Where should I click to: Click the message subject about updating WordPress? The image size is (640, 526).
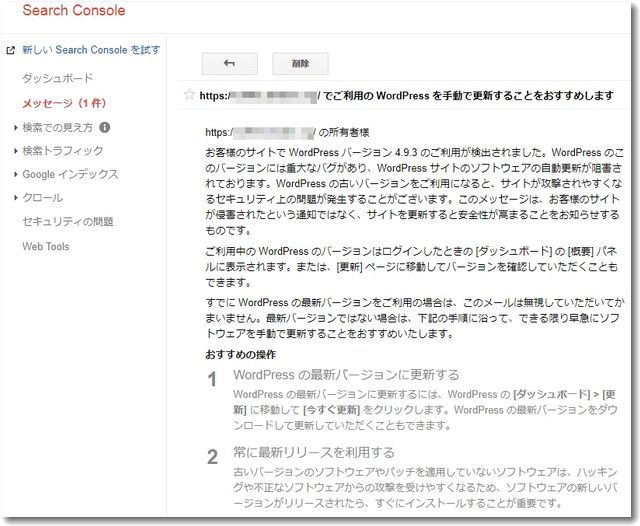pos(407,96)
